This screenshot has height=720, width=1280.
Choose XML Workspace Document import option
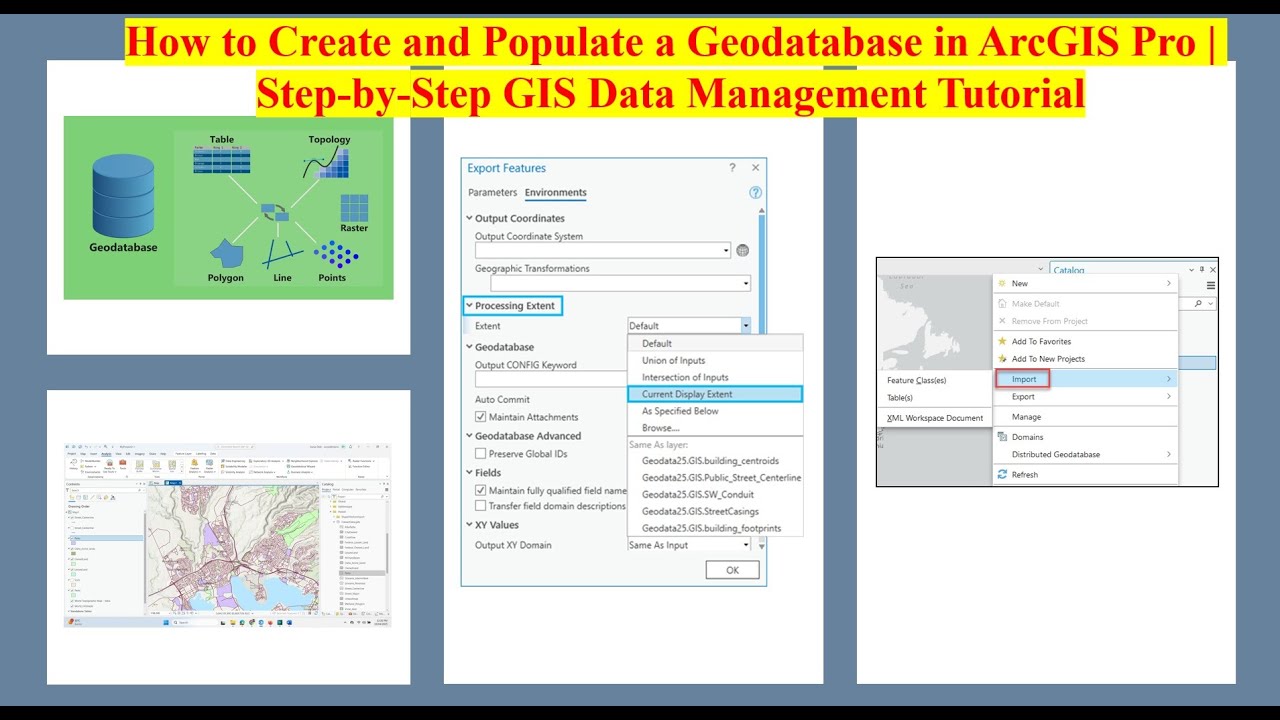(x=934, y=418)
